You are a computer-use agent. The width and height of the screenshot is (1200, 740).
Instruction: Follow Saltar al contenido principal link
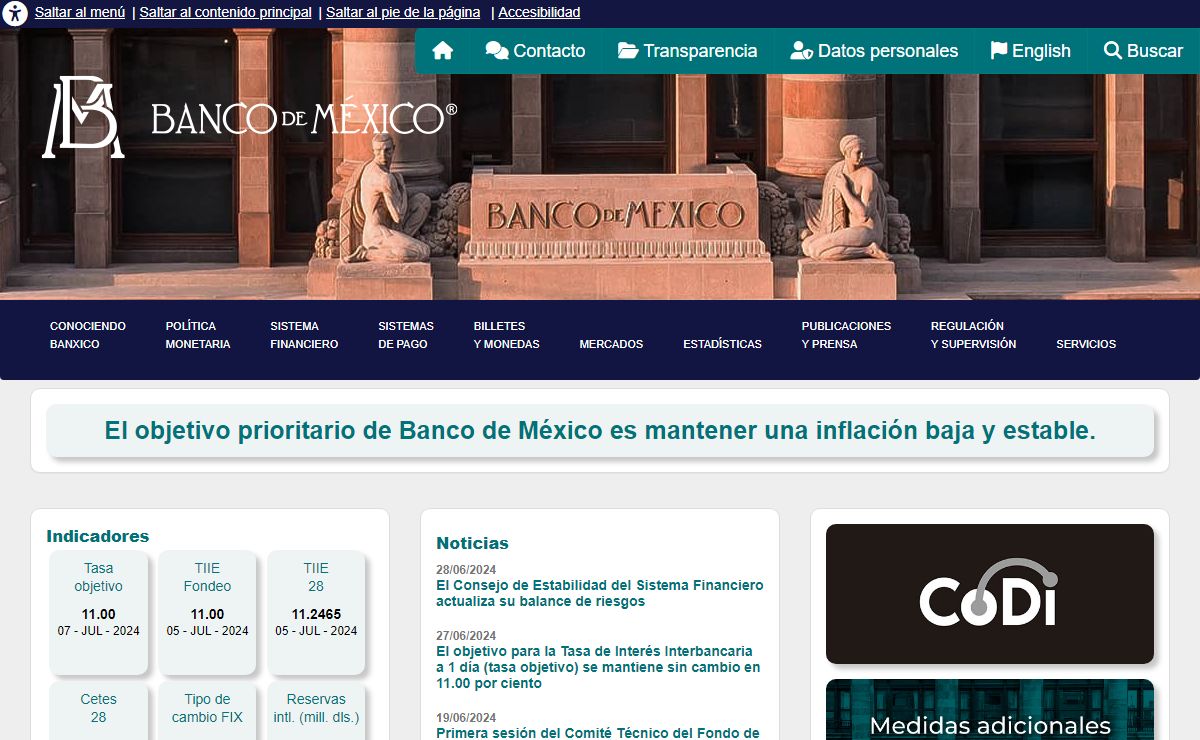click(x=225, y=13)
